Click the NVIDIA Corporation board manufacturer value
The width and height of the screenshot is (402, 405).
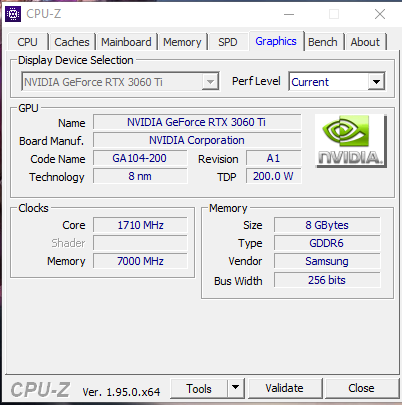[197, 140]
